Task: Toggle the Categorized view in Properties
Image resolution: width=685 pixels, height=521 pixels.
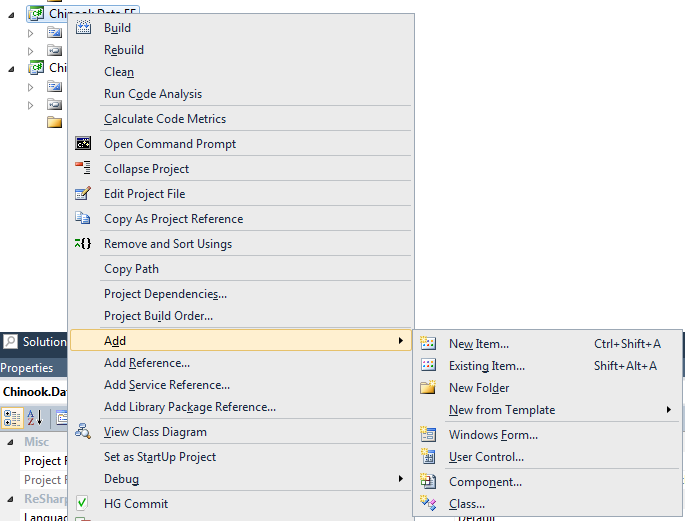Action: (12, 418)
